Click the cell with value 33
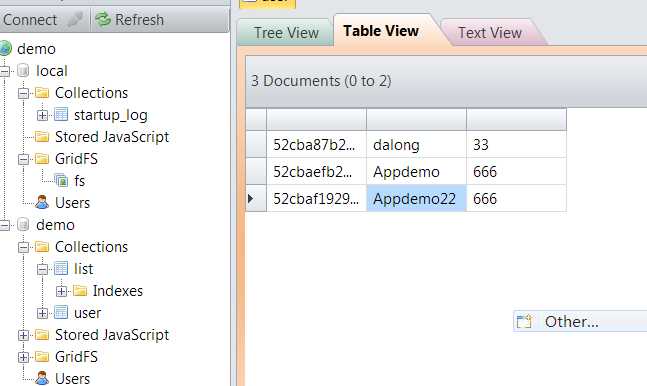 pyautogui.click(x=516, y=144)
